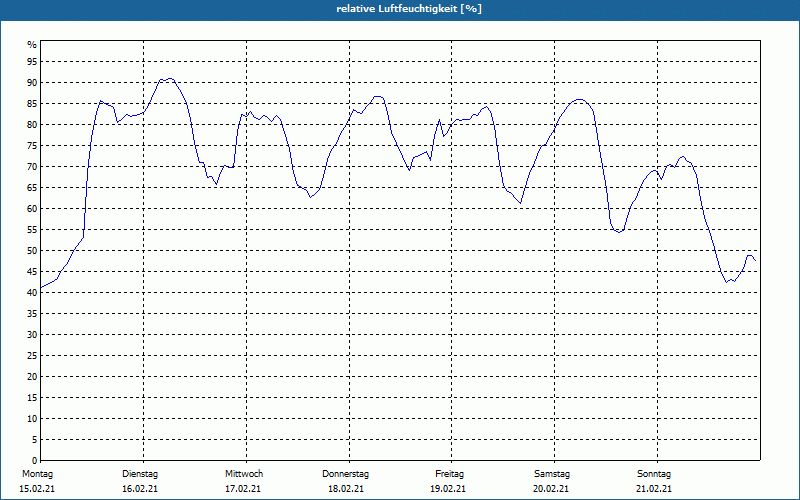Click the '%' unit label on y-axis
800x500 pixels.
(32, 45)
